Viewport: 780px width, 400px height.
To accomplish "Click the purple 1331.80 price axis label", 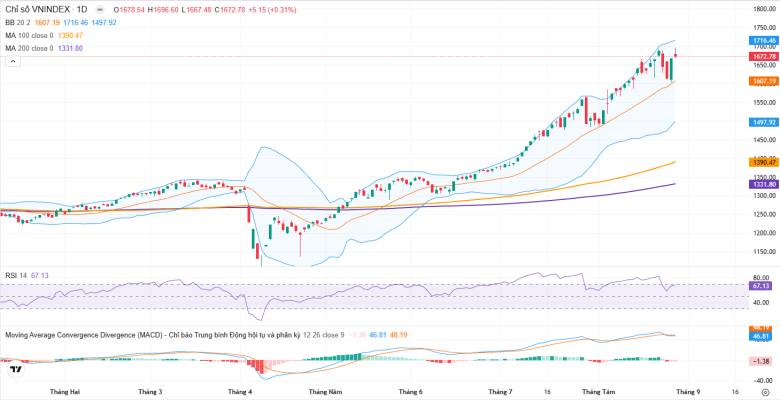I will click(763, 184).
